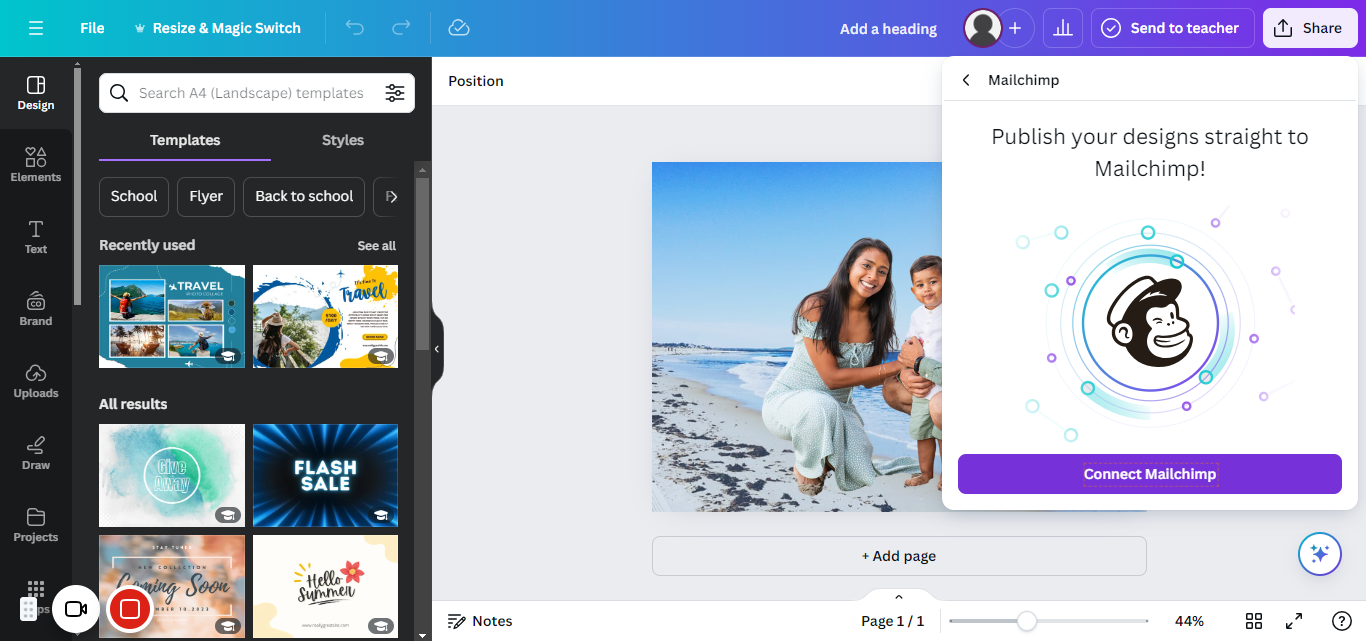This screenshot has width=1366, height=641.
Task: Click the red stop recording button
Action: 129,609
